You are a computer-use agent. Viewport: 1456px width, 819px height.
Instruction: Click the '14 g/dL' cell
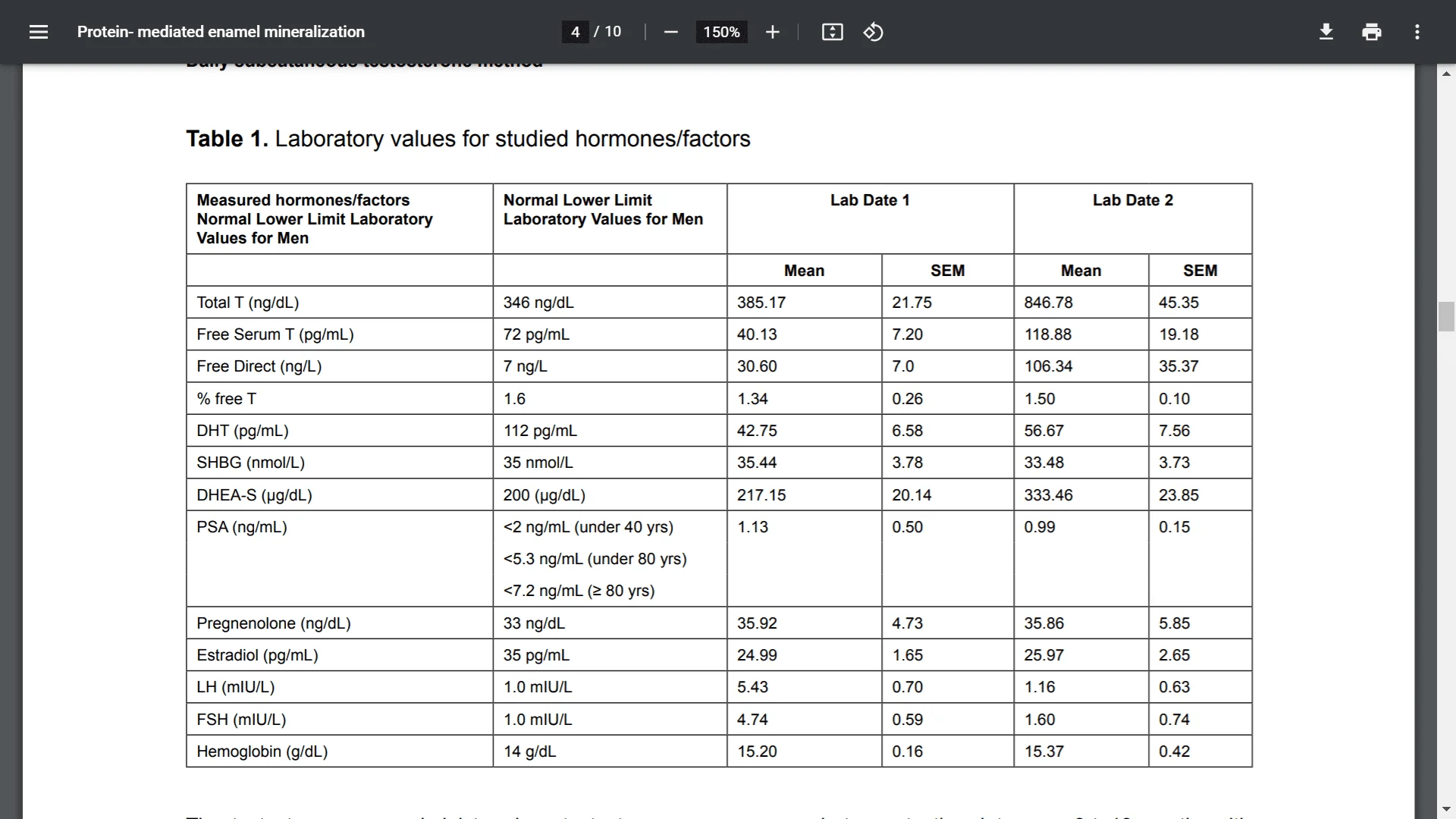pos(529,752)
